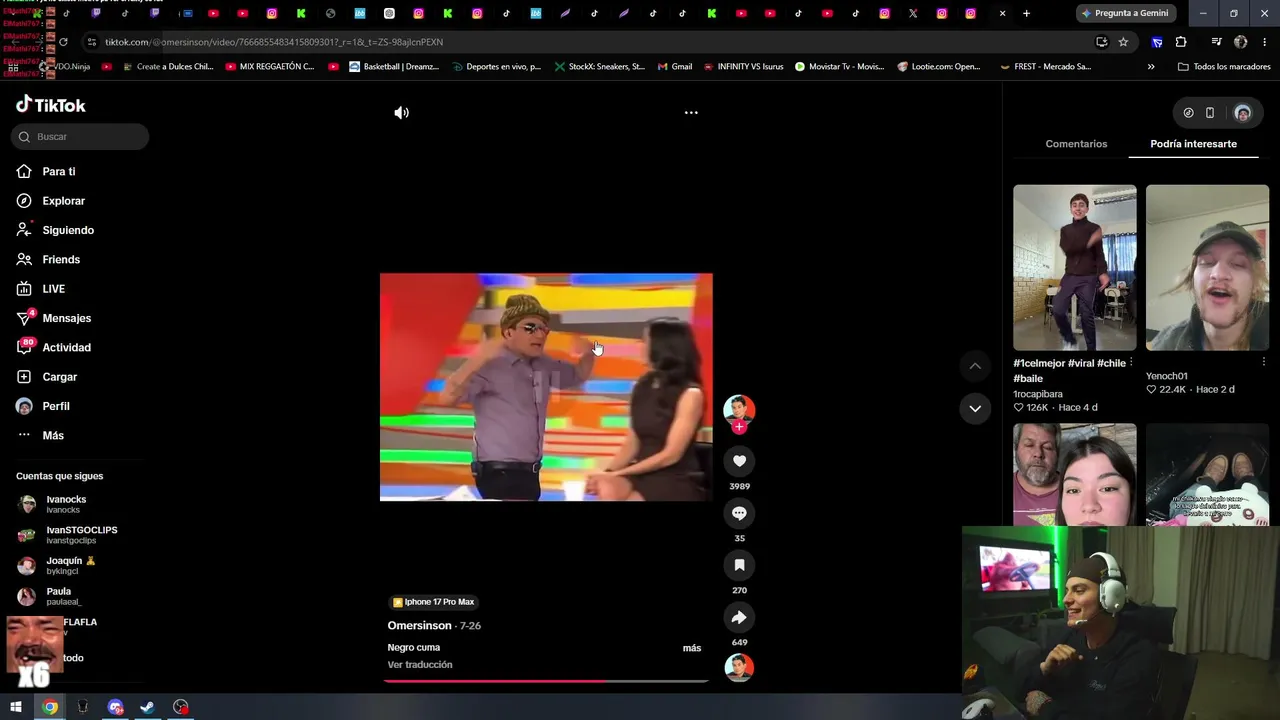Open Steam from the taskbar

coord(147,707)
